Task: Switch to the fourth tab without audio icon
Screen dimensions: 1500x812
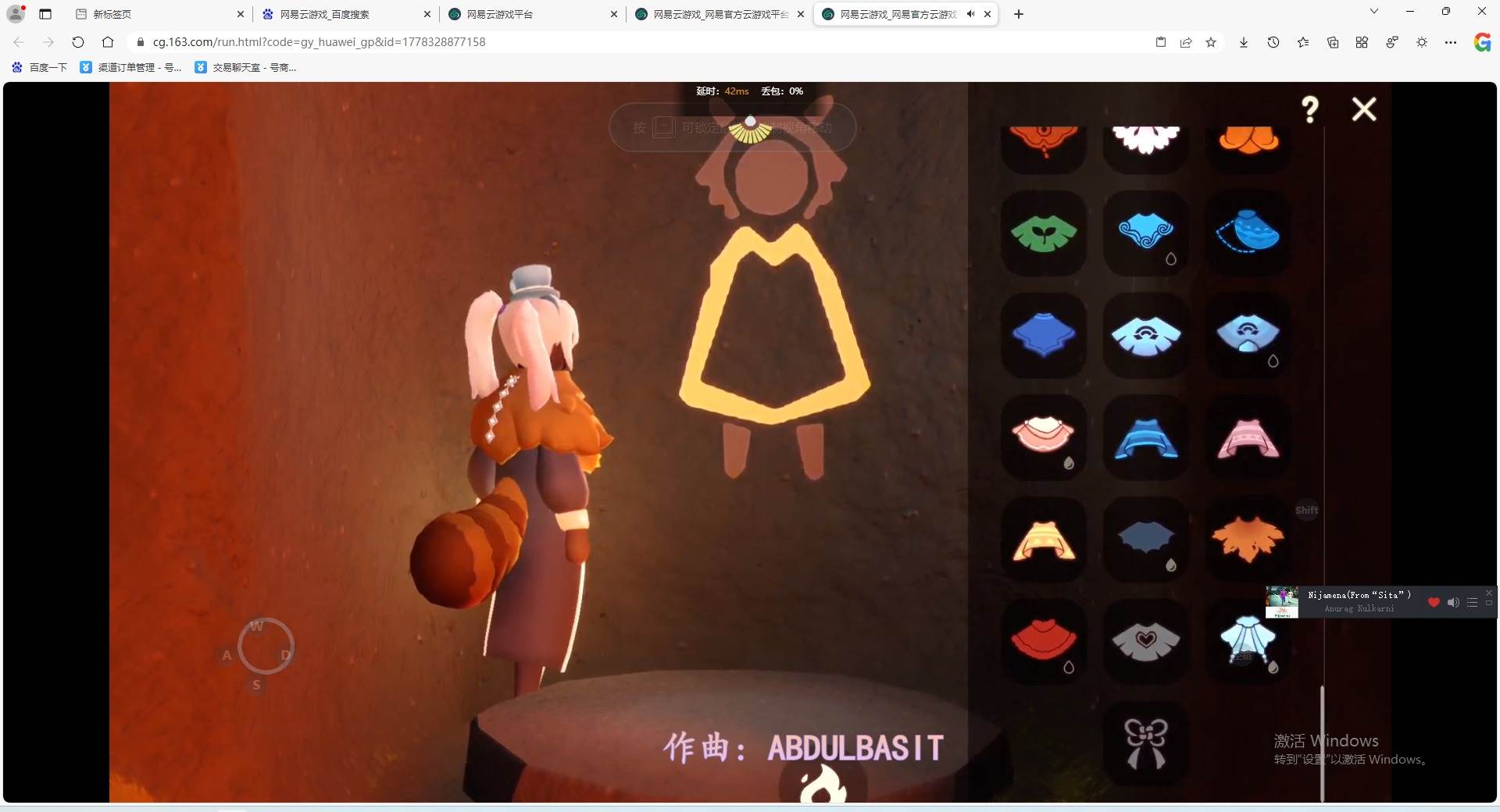Action: (720, 14)
